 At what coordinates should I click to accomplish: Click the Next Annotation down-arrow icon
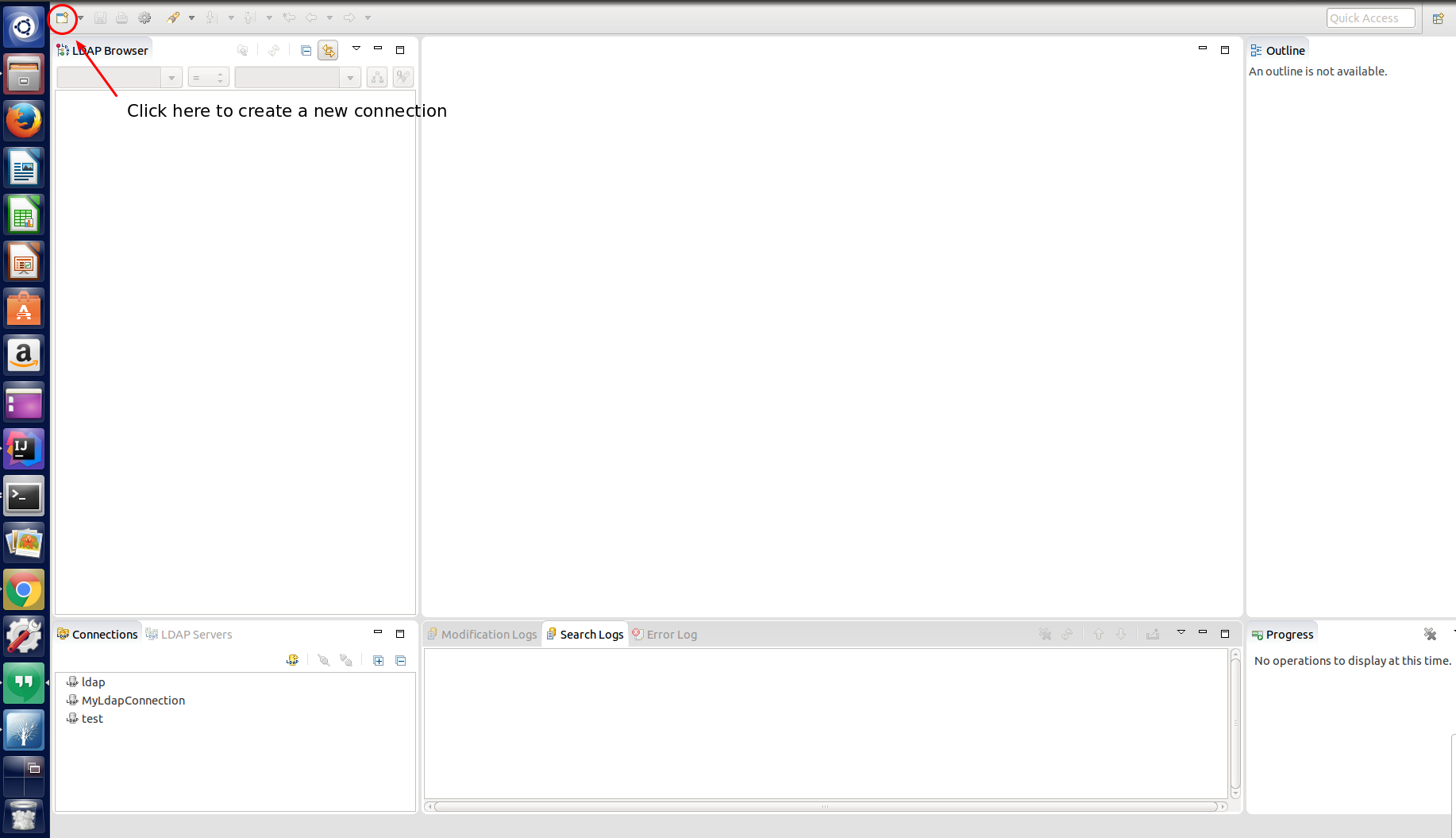click(212, 17)
